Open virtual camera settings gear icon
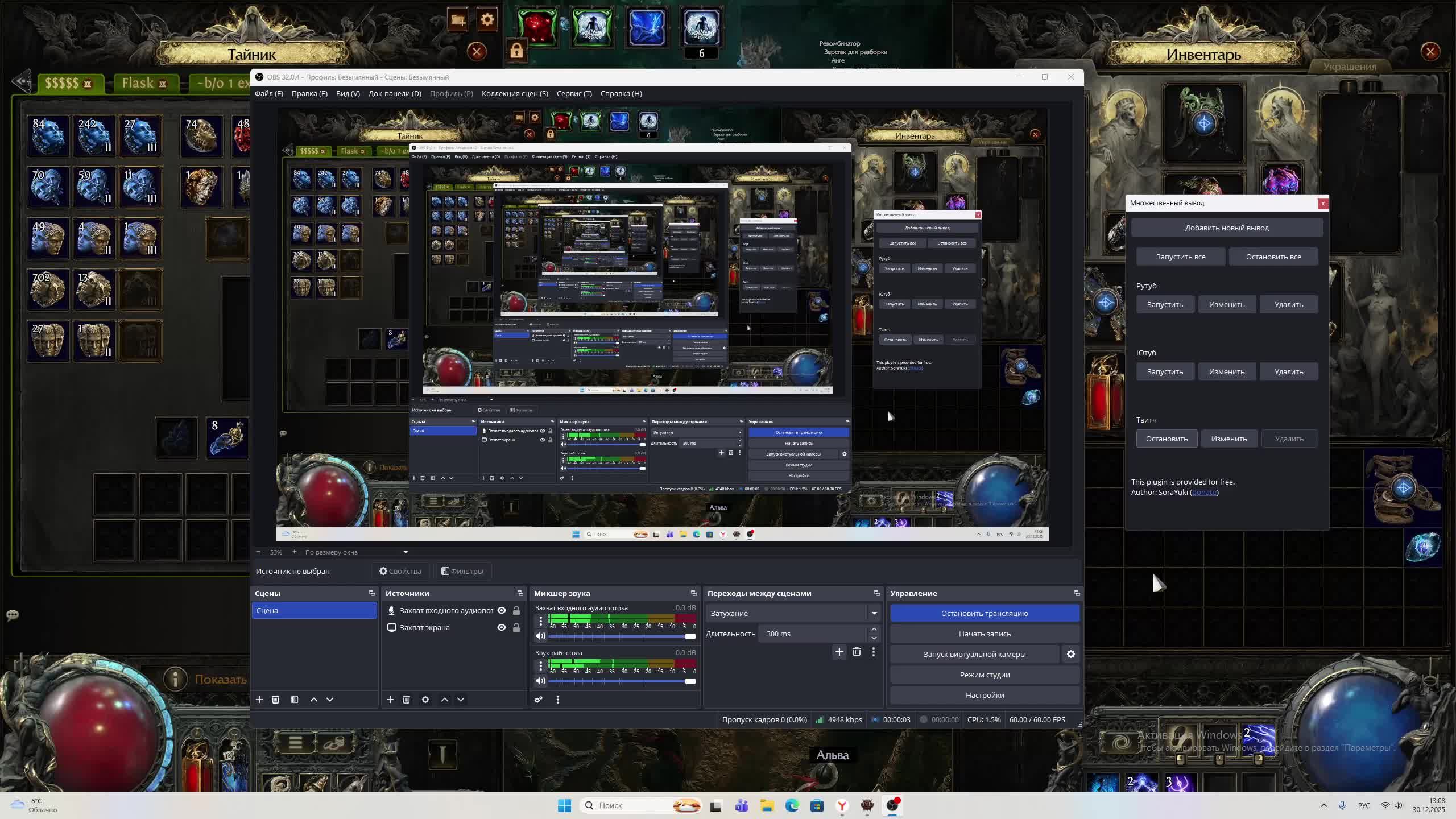 tap(1070, 655)
